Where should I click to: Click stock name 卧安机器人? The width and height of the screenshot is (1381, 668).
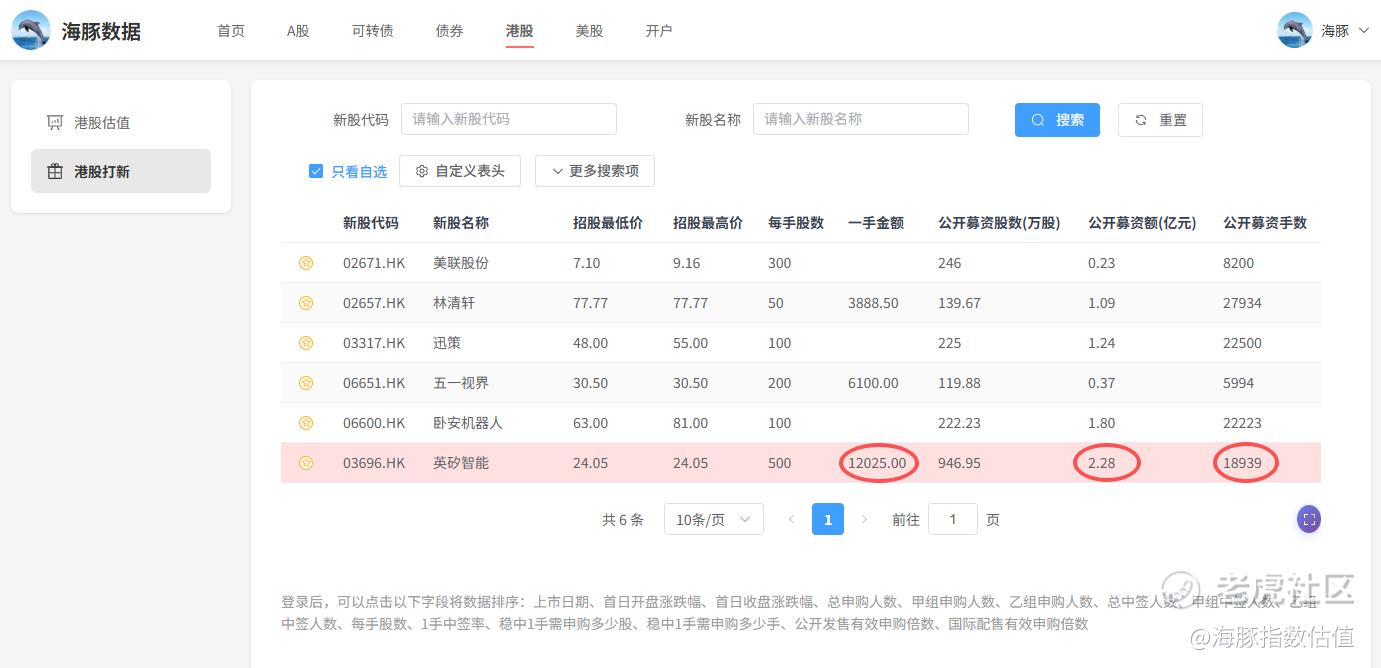tap(468, 423)
